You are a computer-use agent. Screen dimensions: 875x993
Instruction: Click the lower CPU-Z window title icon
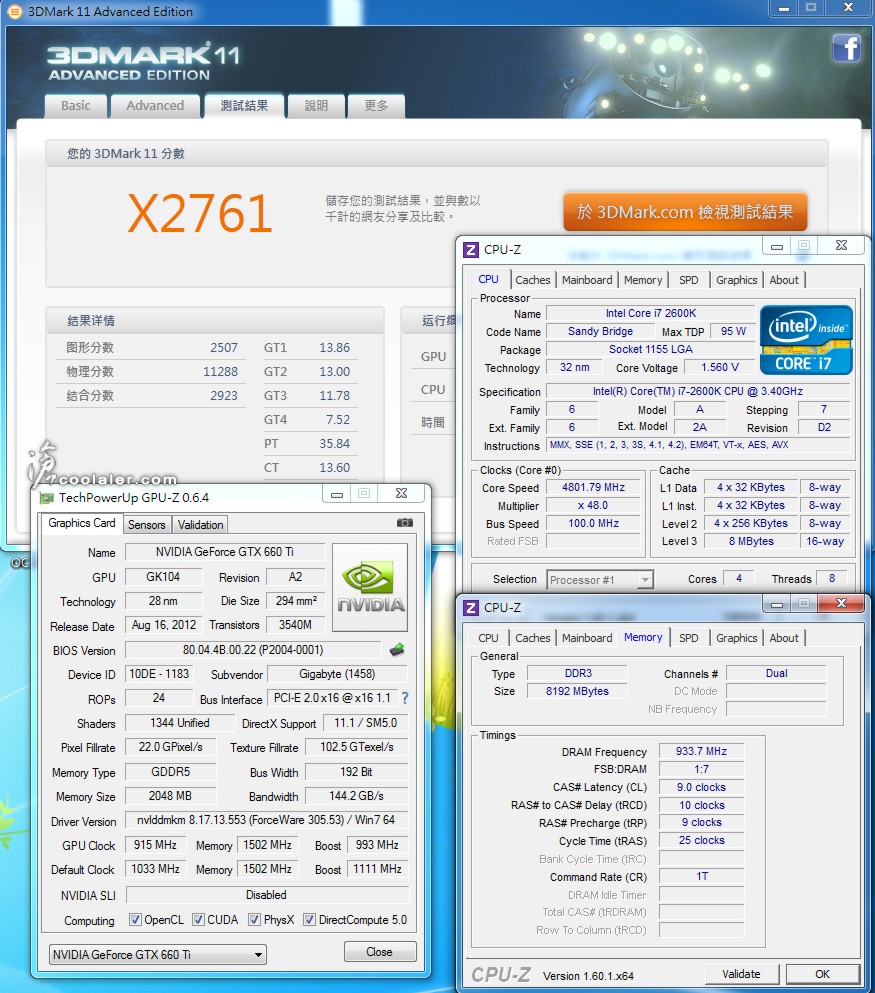pos(471,608)
